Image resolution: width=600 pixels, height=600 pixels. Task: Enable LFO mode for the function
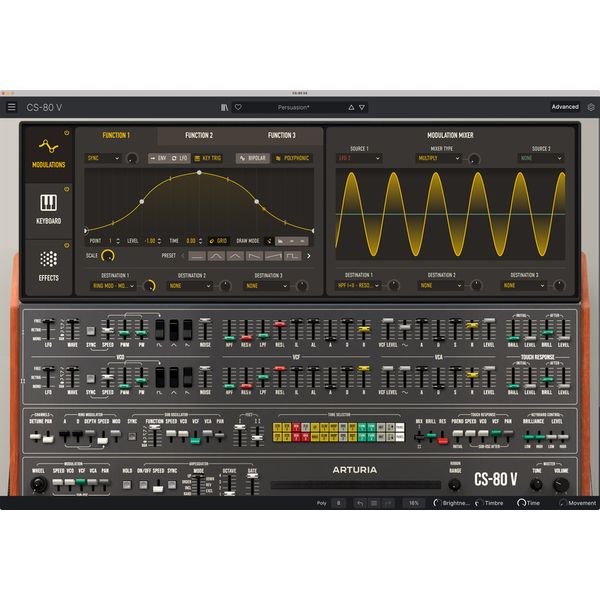click(x=179, y=158)
